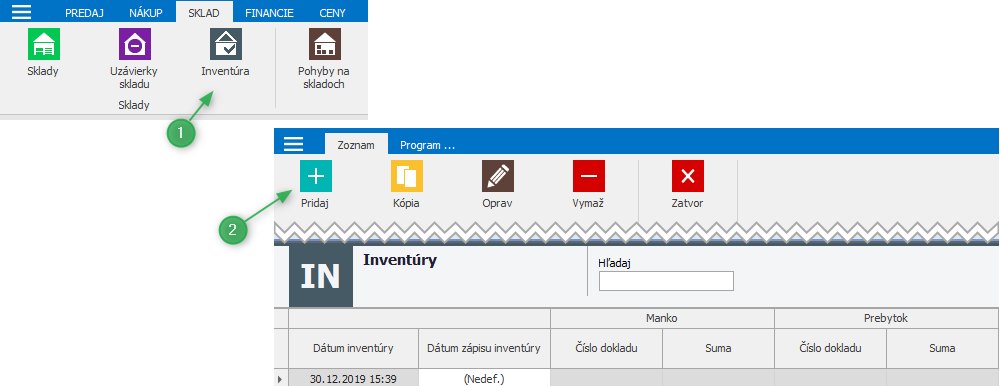Screen dimensions: 1000x386
Task: Click the Inventúra icon
Action: (x=226, y=44)
